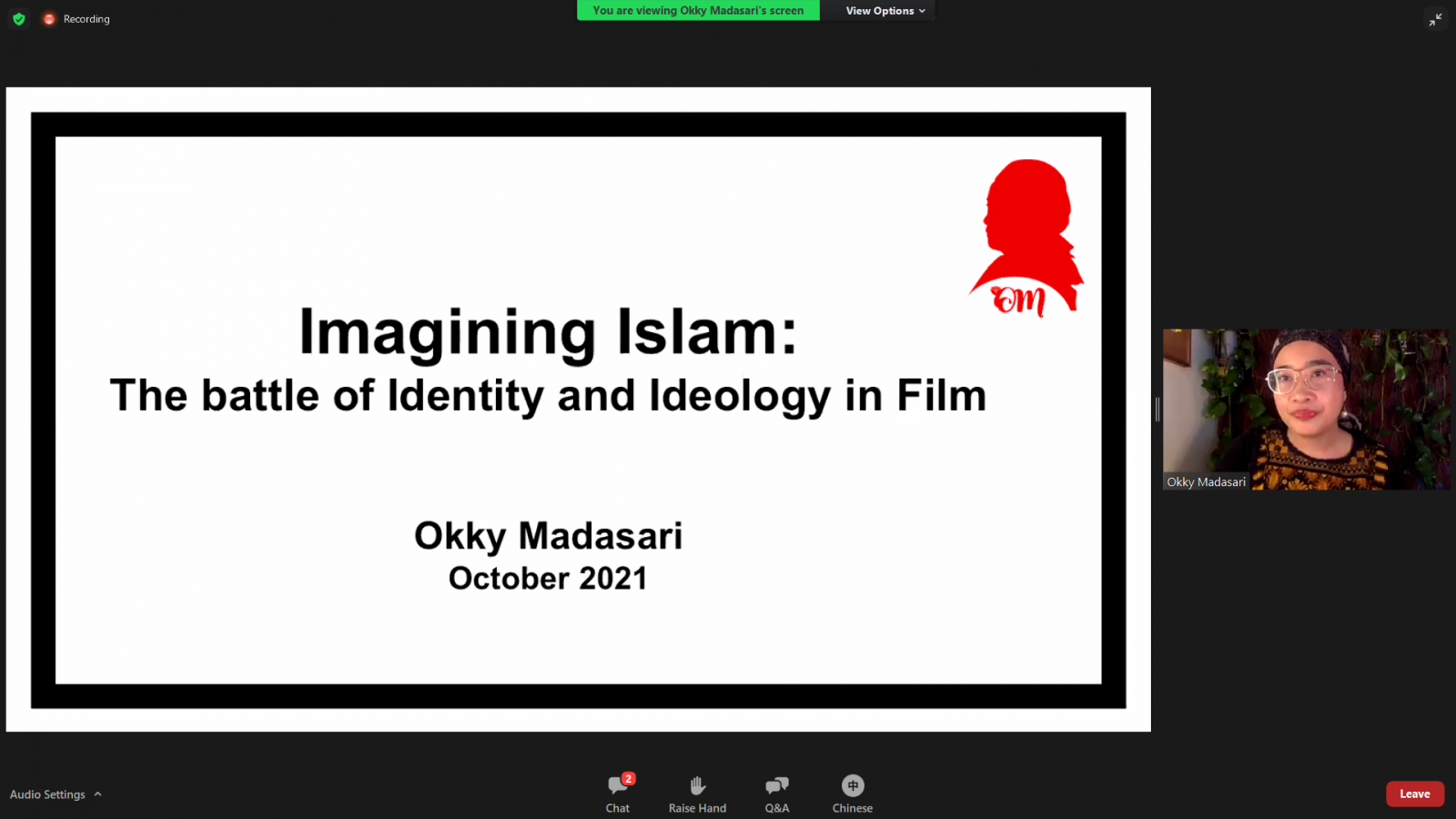
Task: Click the "Recording" status text
Action: [x=86, y=19]
